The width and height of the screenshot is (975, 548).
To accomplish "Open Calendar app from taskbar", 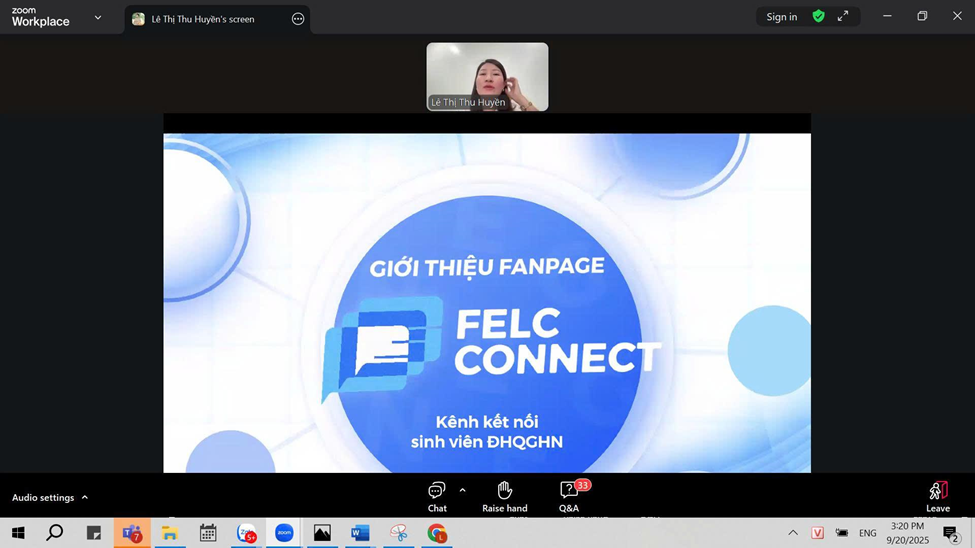I will click(208, 533).
